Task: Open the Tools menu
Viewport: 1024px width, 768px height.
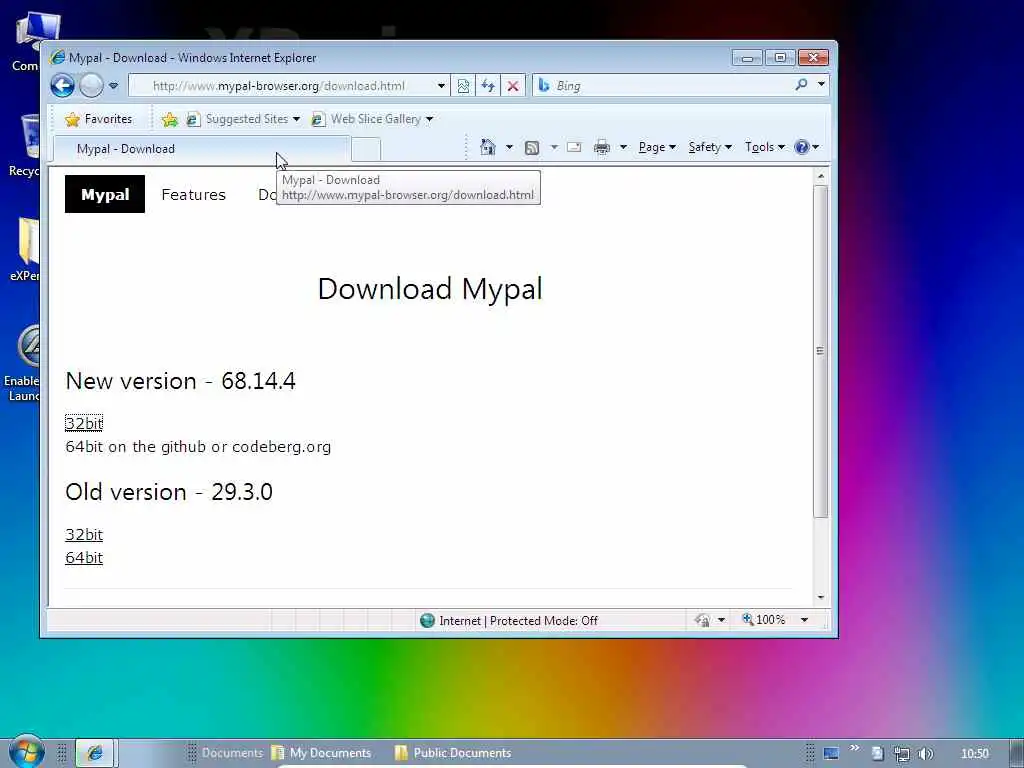Action: pyautogui.click(x=765, y=147)
